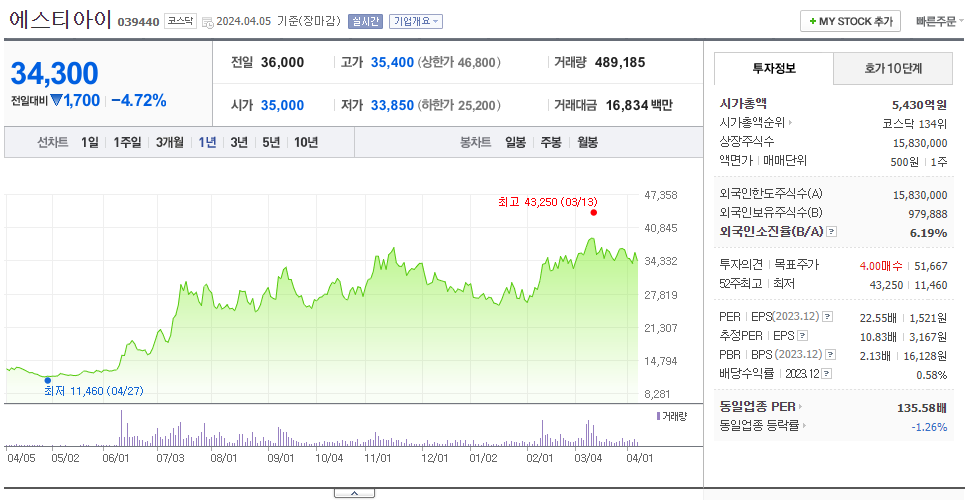Click the 동일업종 PER value 135.58배
This screenshot has width=968, height=500.
click(922, 408)
